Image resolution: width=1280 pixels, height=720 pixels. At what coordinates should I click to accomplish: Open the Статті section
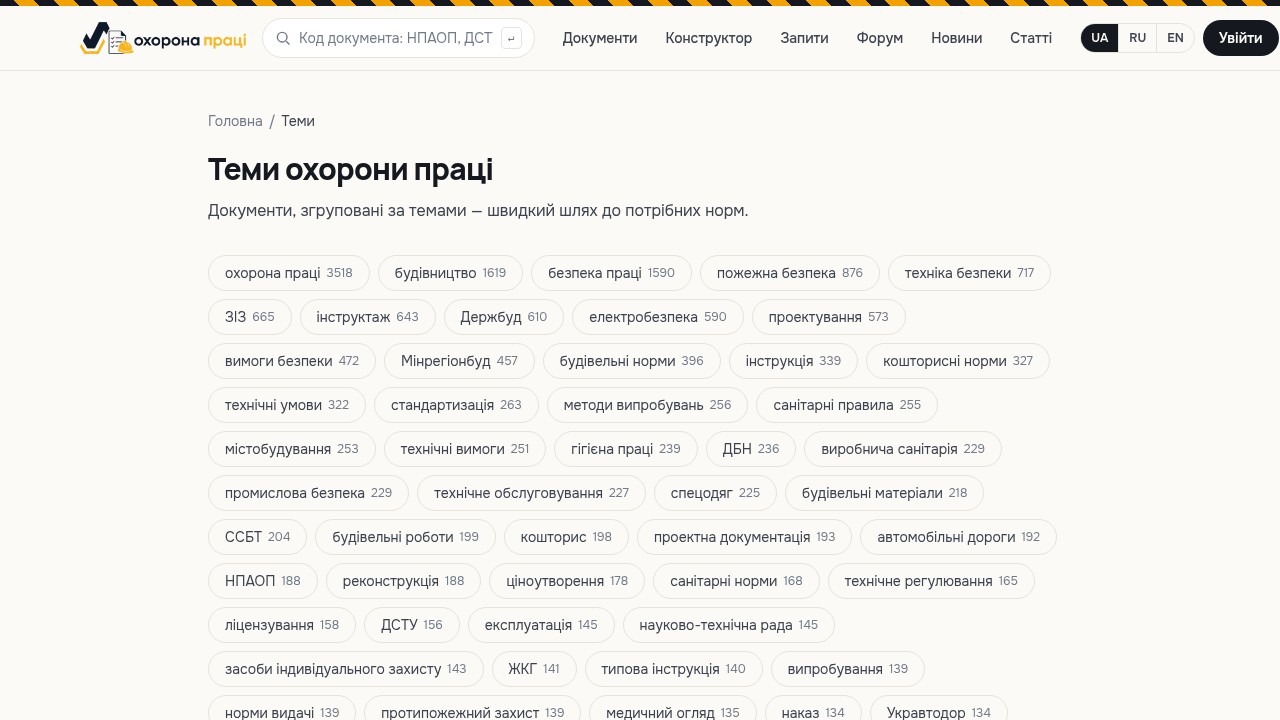(1031, 38)
